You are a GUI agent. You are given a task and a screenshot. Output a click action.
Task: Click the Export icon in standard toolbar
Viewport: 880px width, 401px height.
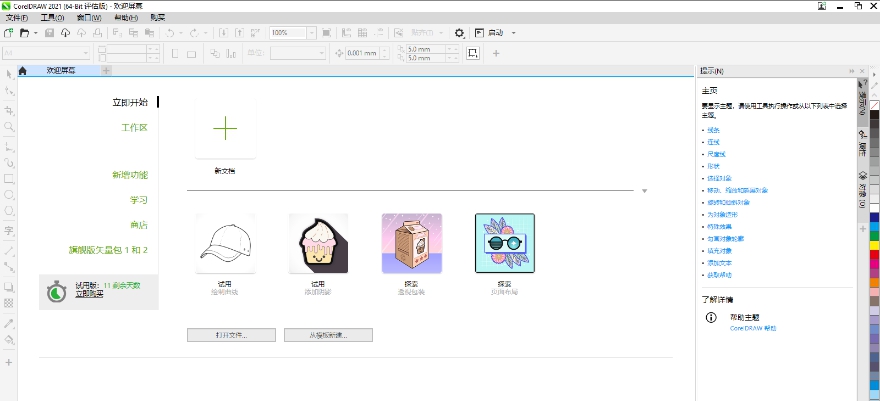(x=239, y=33)
